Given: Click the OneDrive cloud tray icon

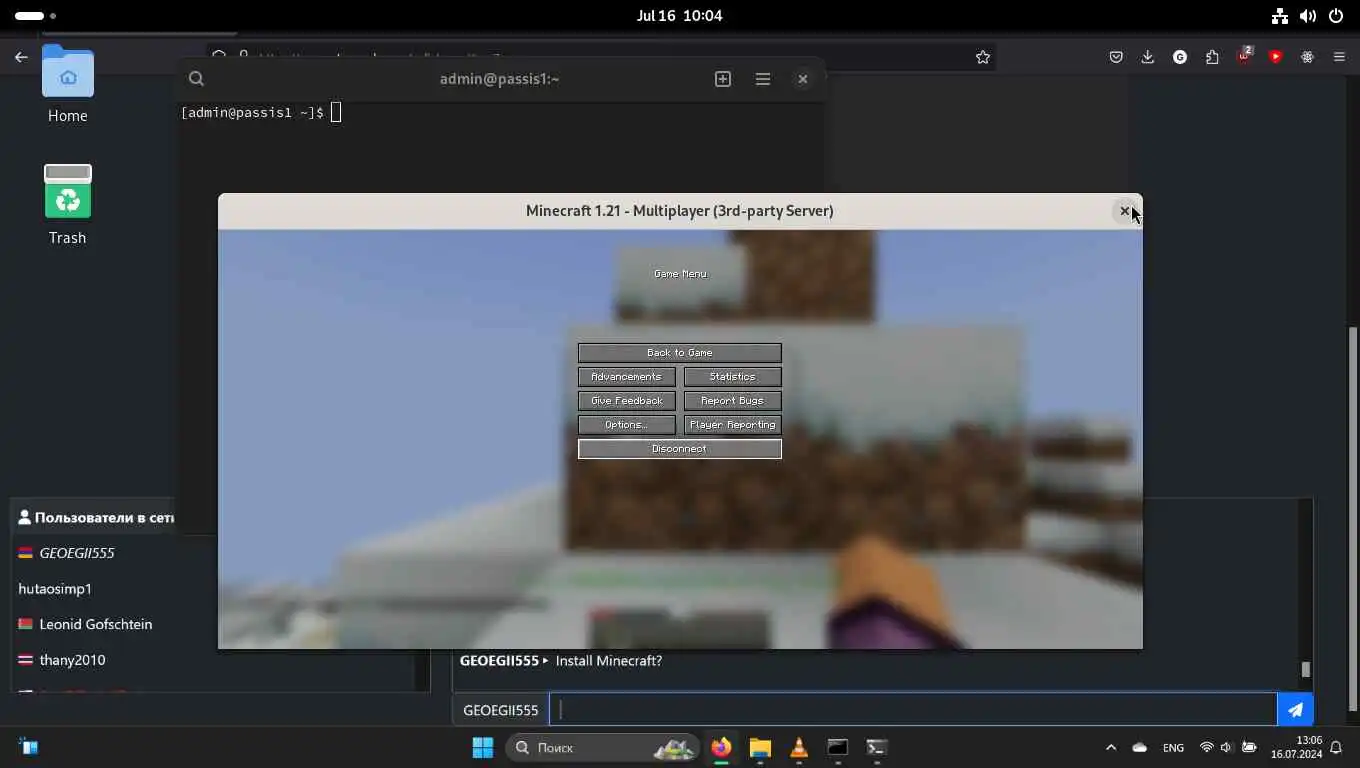Looking at the screenshot, I should pos(1140,747).
